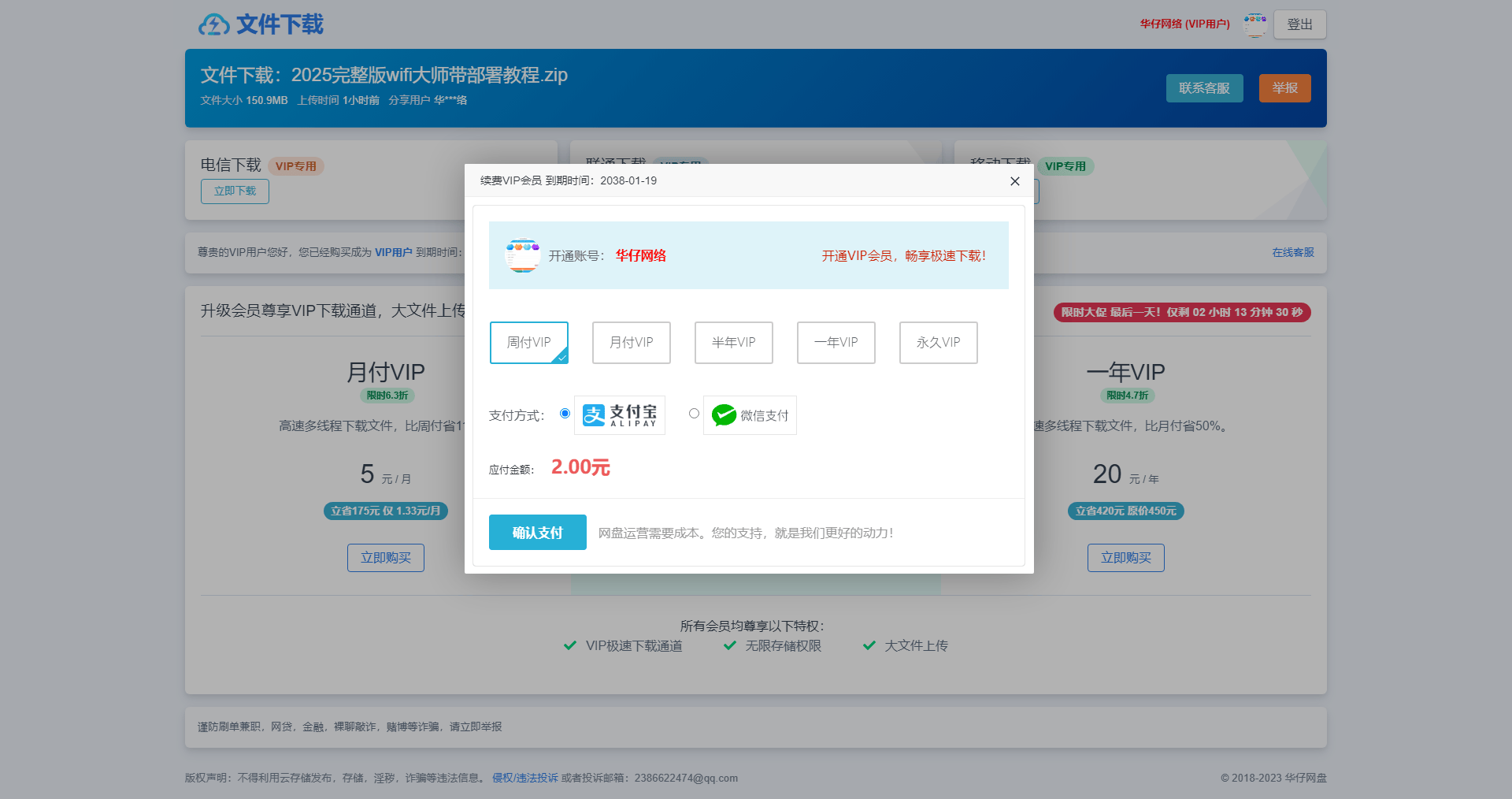Screen dimensions: 1512x799
Task: Click the 2.00元 payable amount
Action: 580,467
